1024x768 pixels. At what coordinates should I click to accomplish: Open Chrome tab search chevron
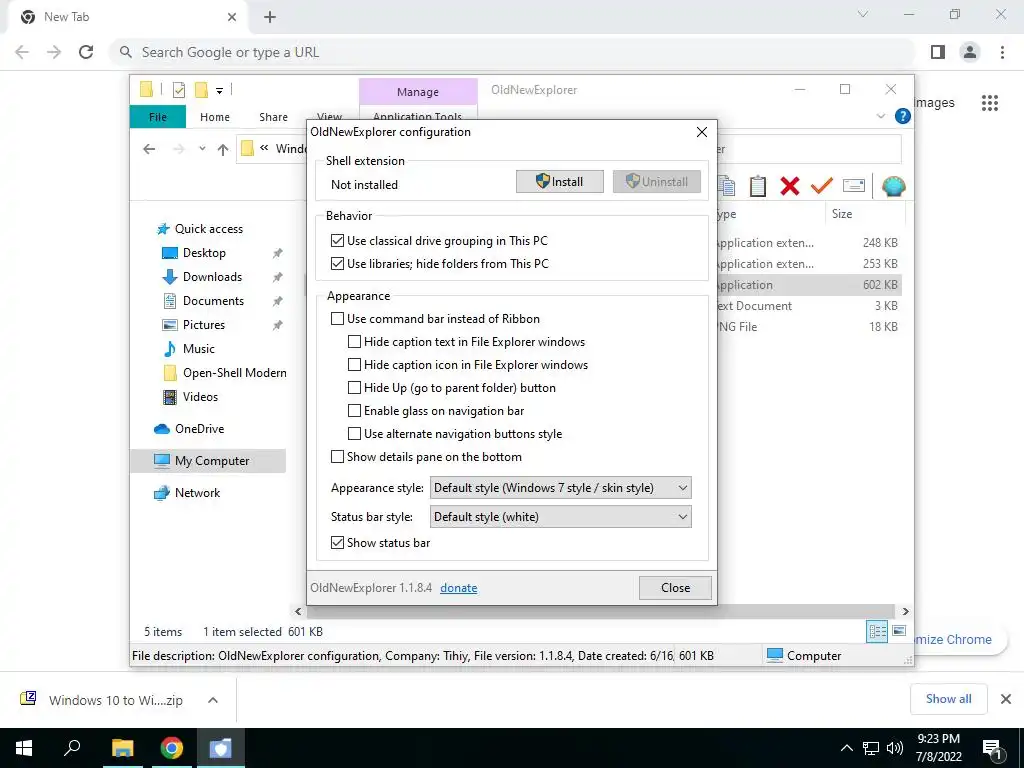pyautogui.click(x=863, y=14)
